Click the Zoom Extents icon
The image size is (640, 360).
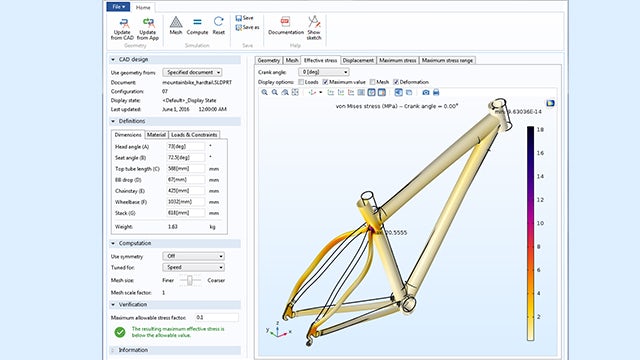295,93
